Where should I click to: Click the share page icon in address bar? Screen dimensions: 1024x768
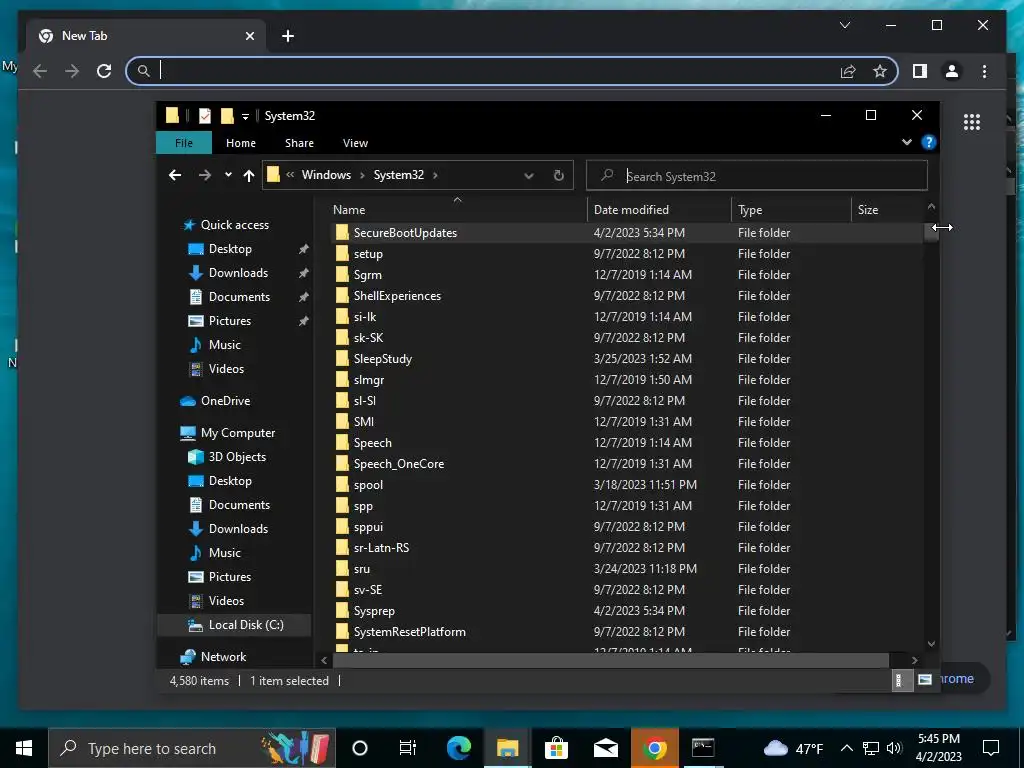tap(848, 71)
